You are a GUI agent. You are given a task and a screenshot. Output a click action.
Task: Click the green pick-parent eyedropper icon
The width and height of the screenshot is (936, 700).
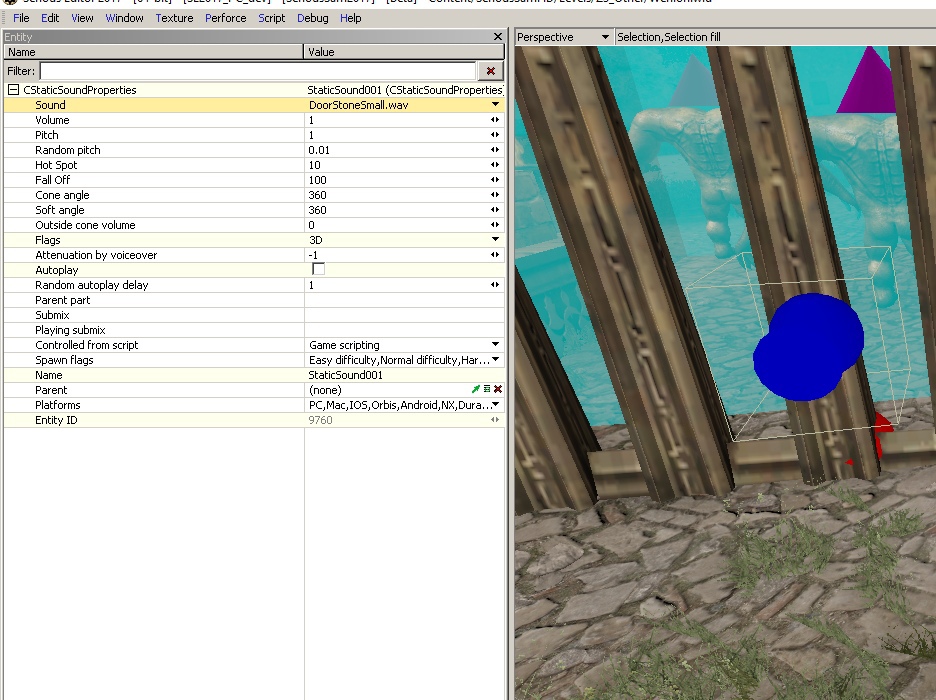[476, 389]
